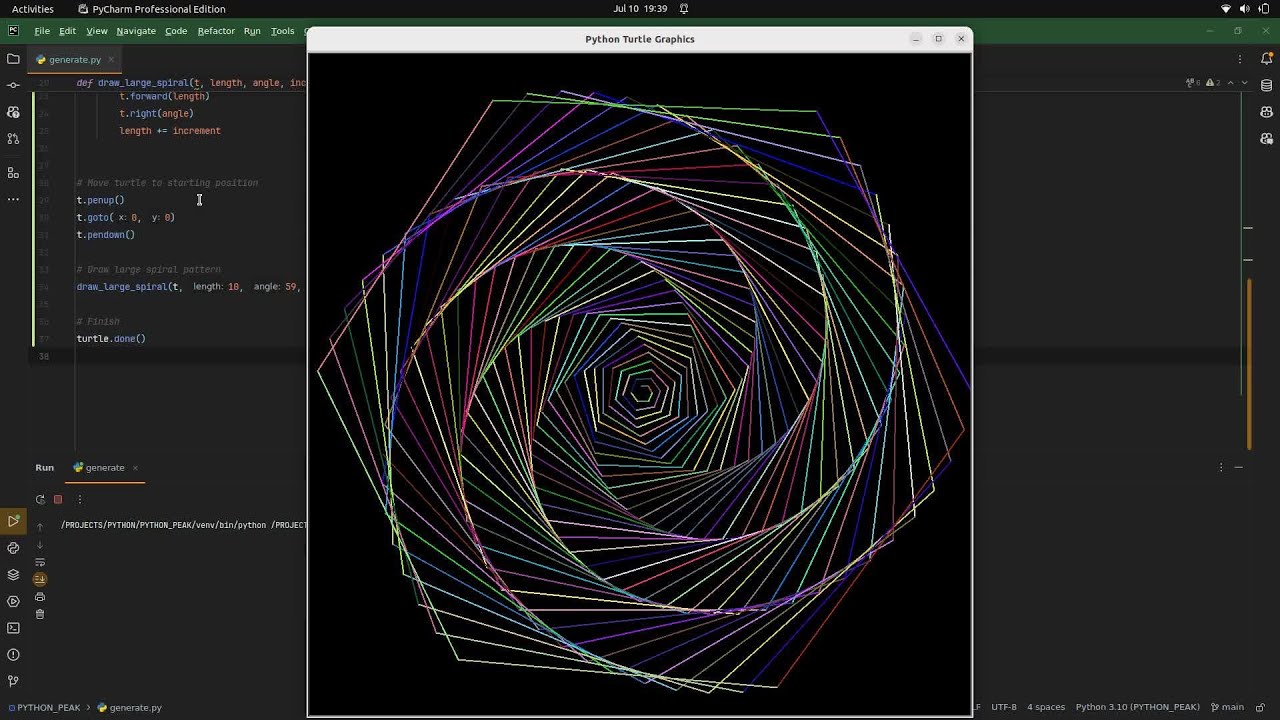Open Wi-Fi network indicator in top bar
1280x720 pixels.
tap(1226, 9)
